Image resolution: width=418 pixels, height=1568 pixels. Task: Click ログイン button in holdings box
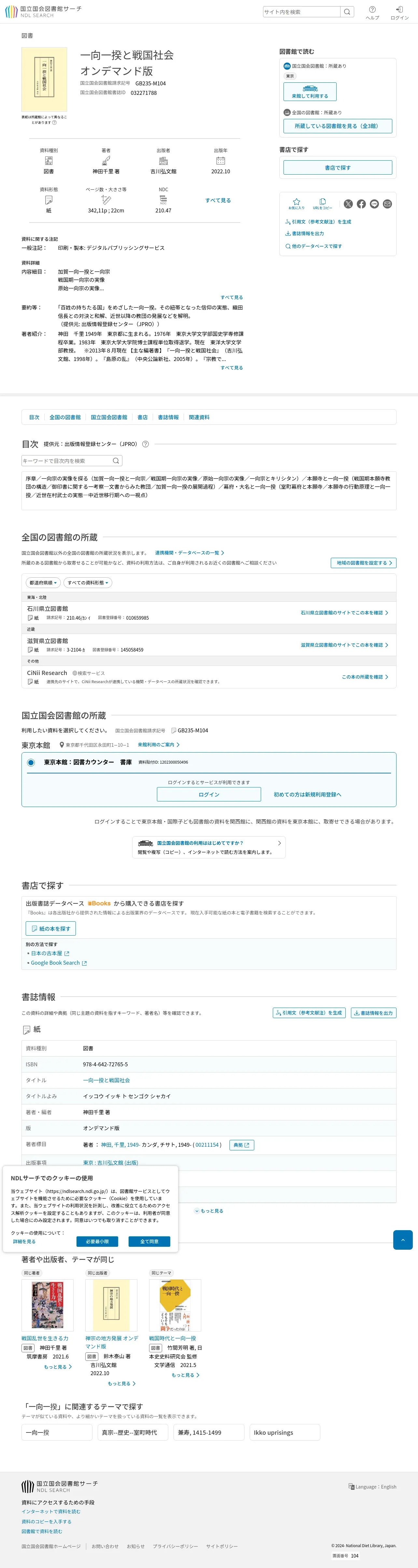(209, 794)
